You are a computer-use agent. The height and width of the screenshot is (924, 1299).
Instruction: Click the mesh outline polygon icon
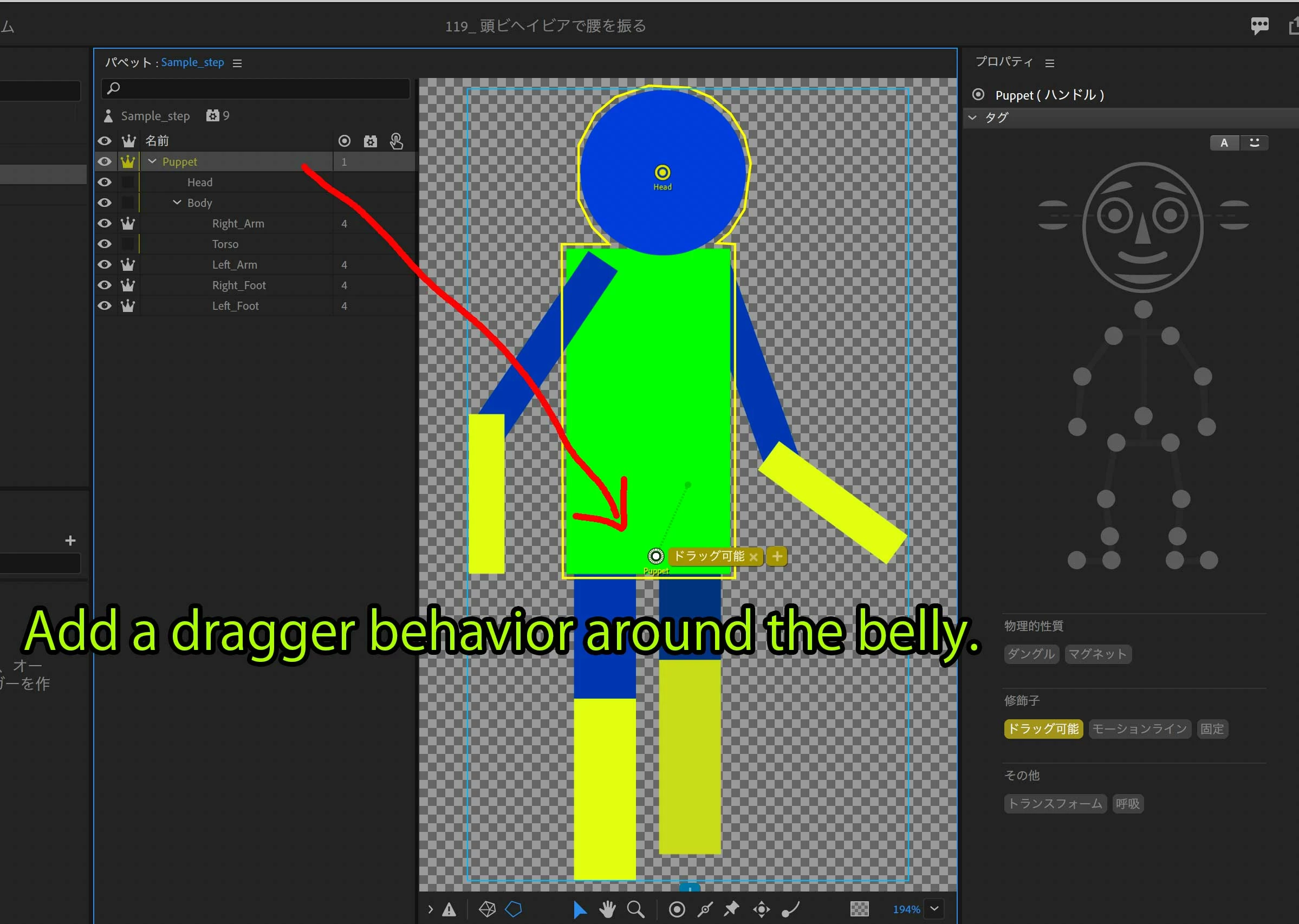513,909
